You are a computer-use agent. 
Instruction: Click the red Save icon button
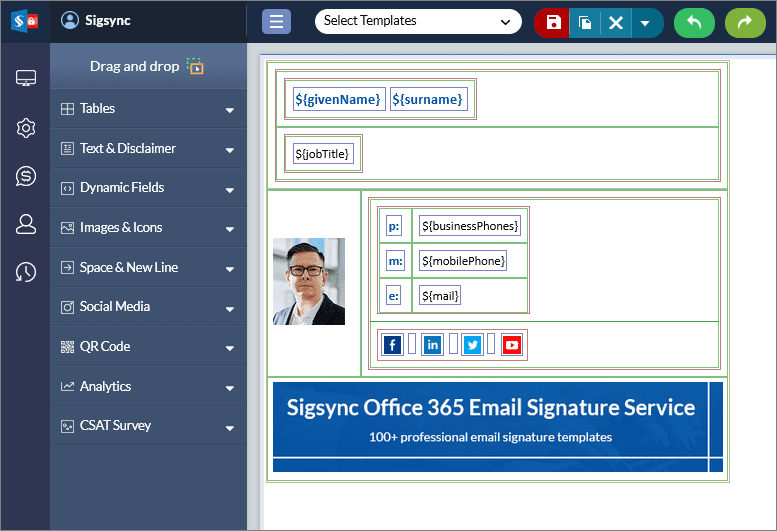click(553, 22)
